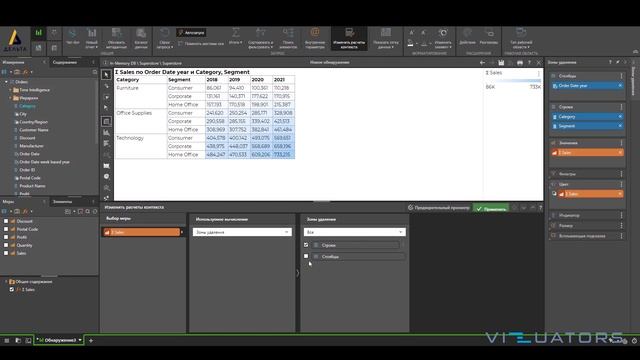This screenshot has width=640, height=360.
Task: Open the Новый отчет ribbon dropdown
Action: click(91, 38)
